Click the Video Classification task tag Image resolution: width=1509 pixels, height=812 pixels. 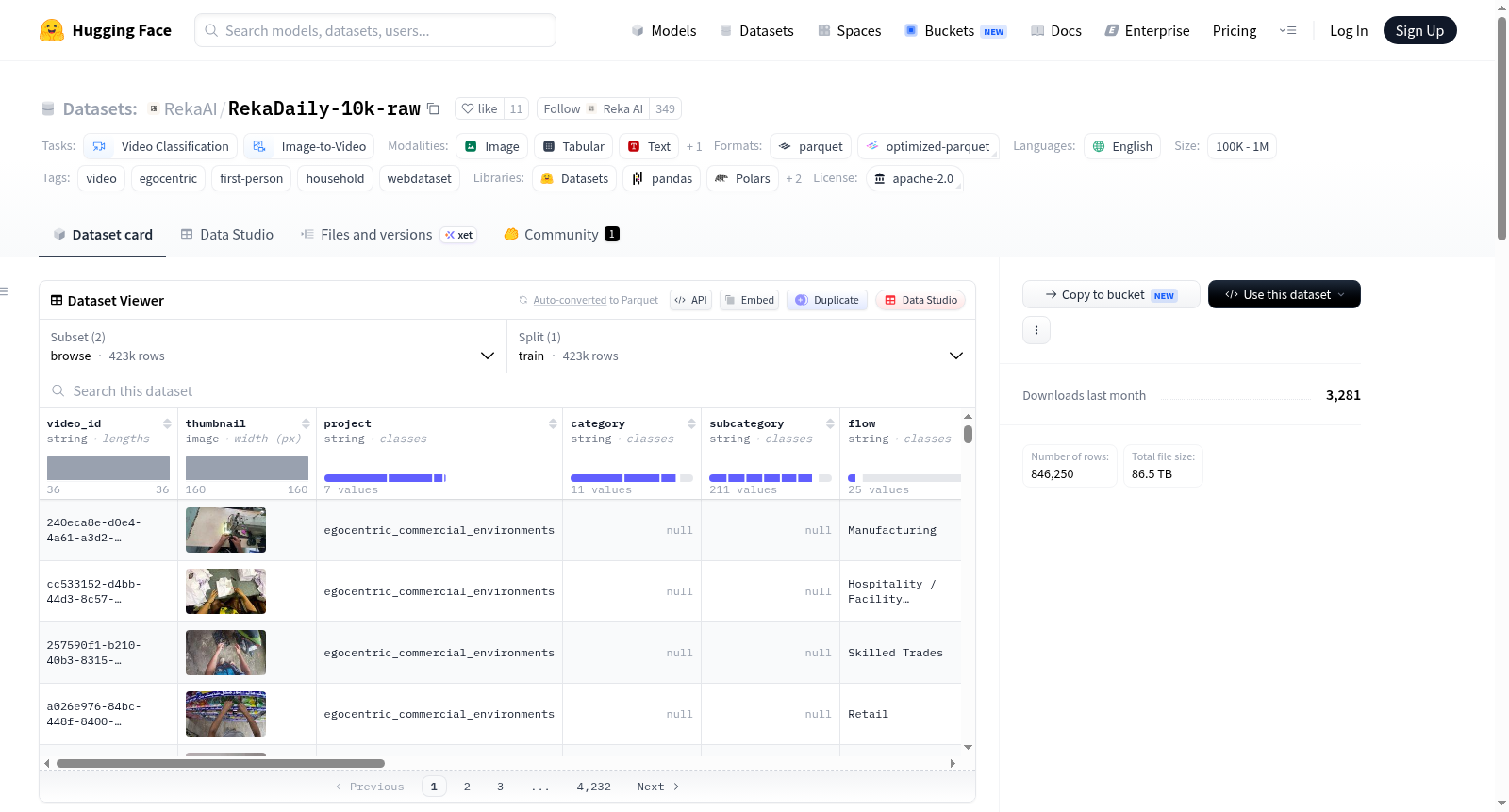pyautogui.click(x=160, y=146)
